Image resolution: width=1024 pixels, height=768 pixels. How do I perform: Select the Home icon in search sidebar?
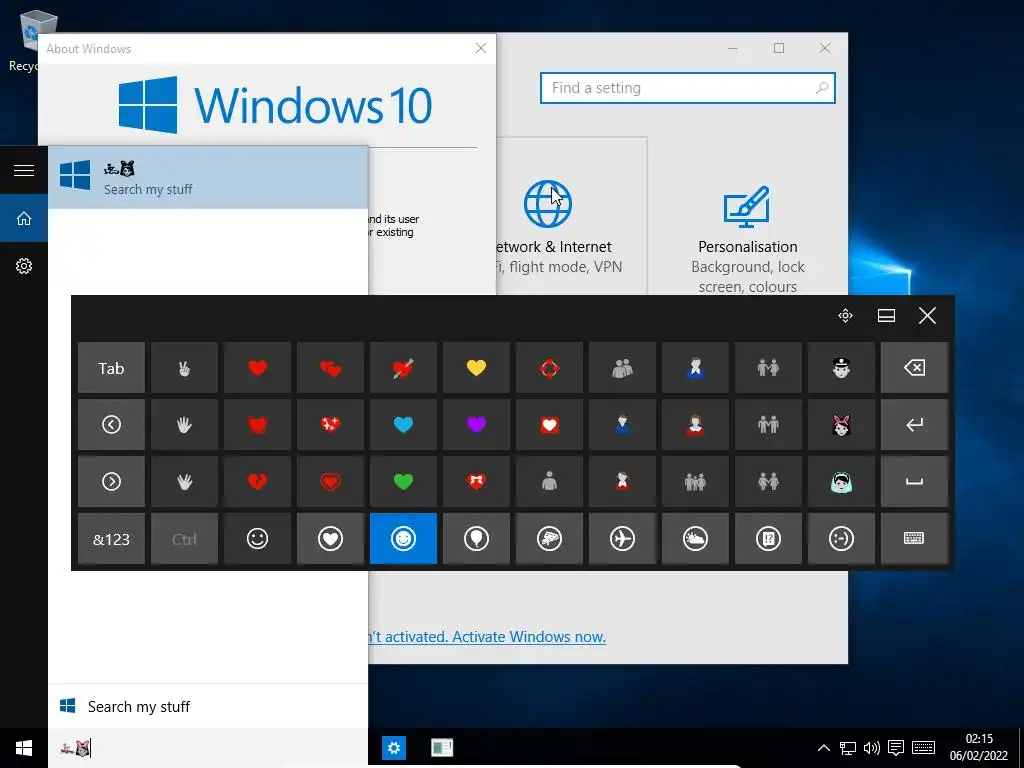pyautogui.click(x=24, y=218)
